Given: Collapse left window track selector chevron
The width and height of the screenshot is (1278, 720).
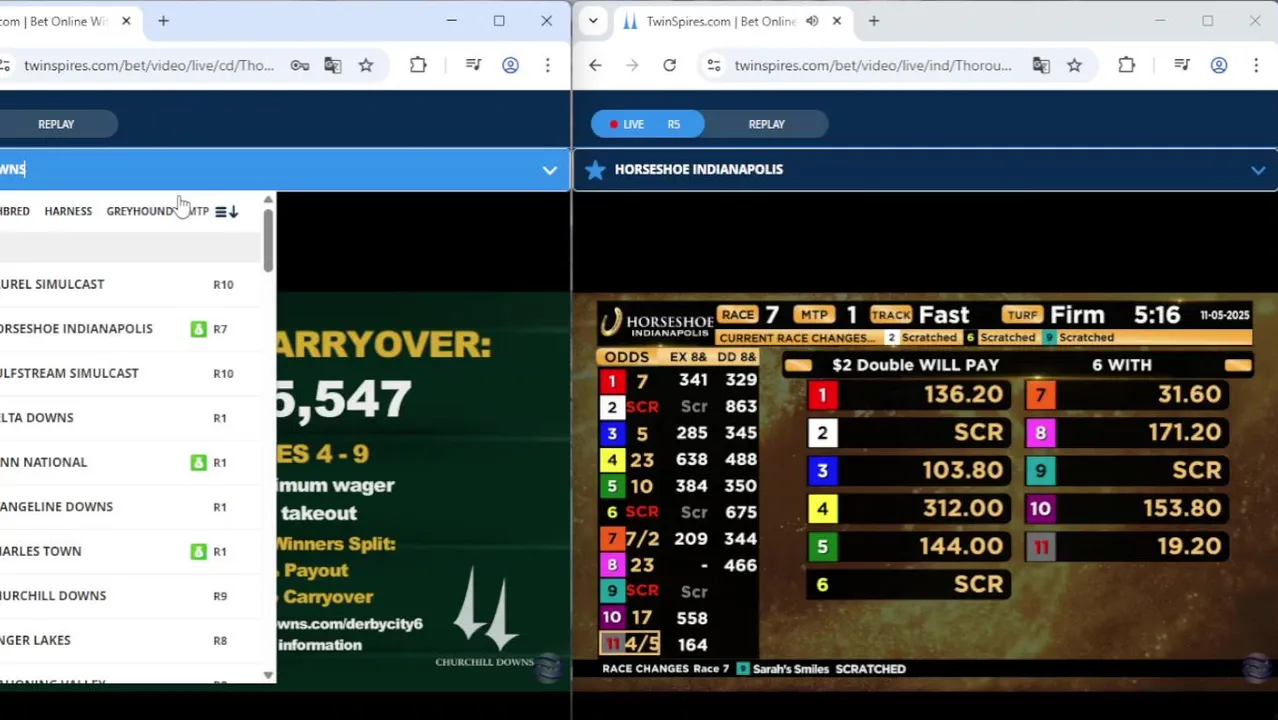Looking at the screenshot, I should click(x=549, y=170).
